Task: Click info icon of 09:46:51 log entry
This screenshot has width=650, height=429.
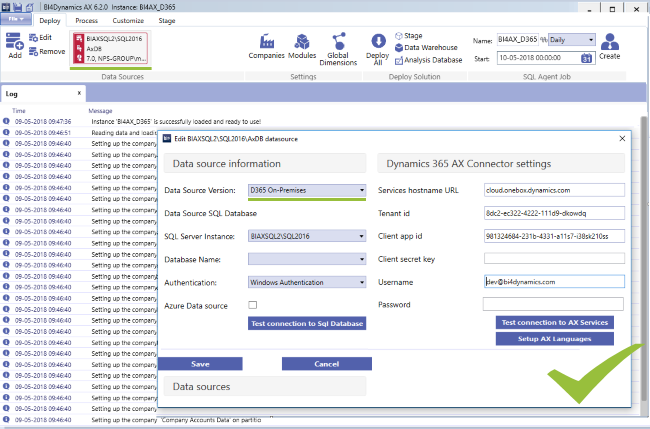Action: (6, 132)
